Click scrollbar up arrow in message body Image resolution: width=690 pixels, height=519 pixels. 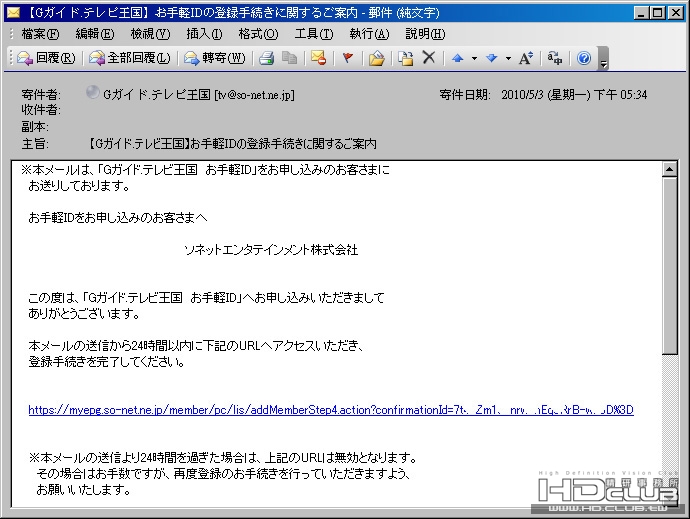coord(669,169)
